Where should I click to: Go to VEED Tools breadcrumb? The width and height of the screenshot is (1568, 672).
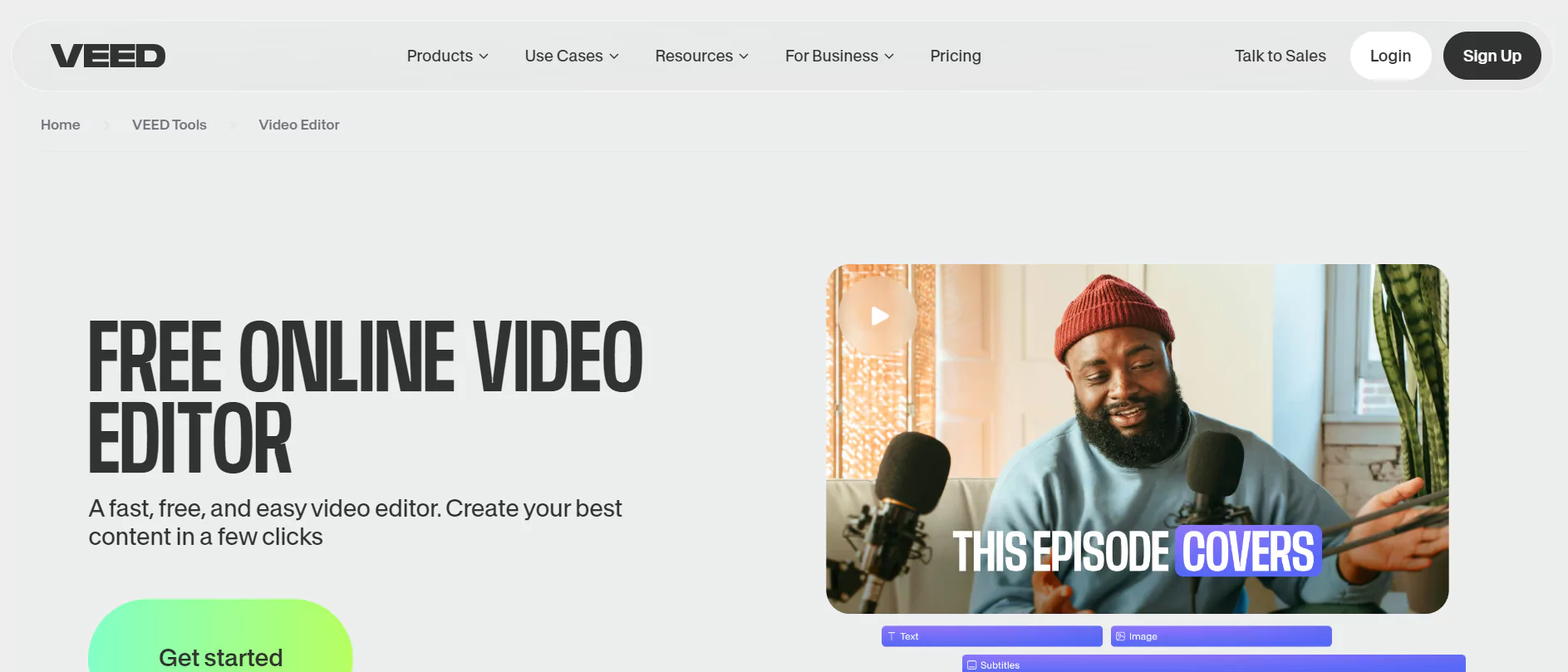point(170,125)
